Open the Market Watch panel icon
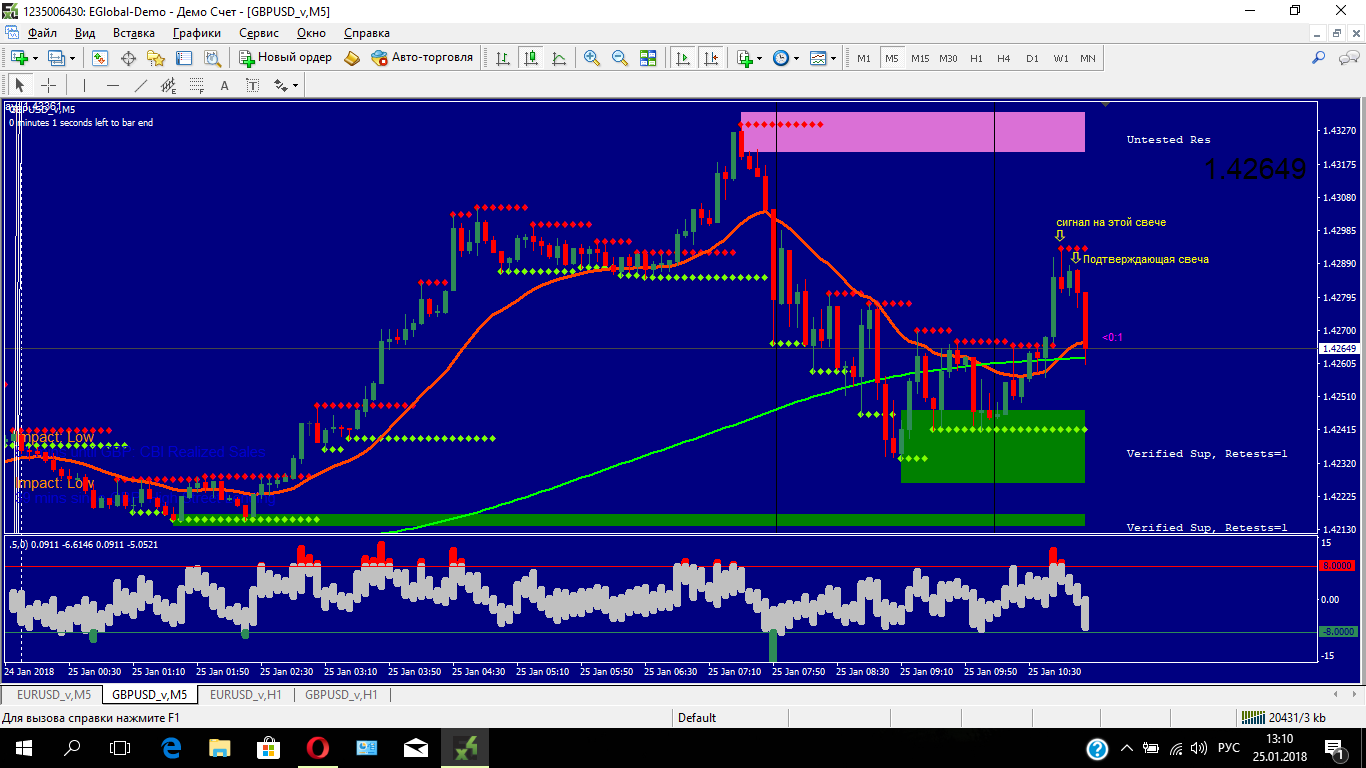This screenshot has height=768, width=1366. tap(100, 58)
